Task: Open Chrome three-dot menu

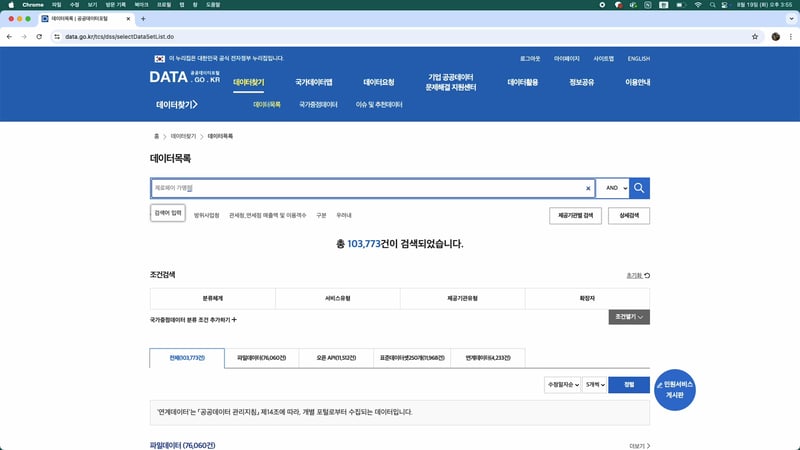Action: [x=790, y=37]
